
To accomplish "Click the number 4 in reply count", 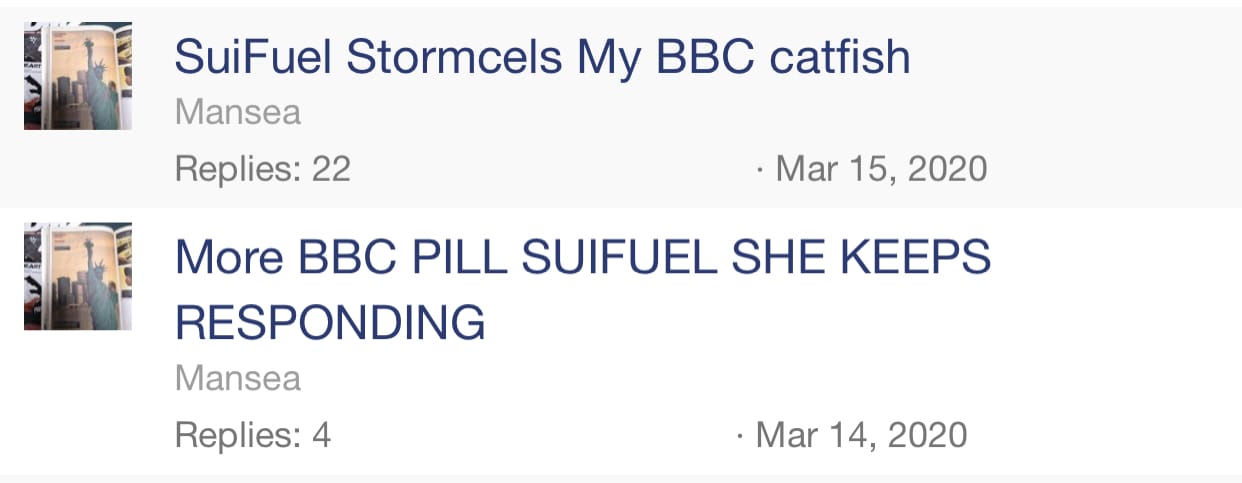I will pyautogui.click(x=321, y=435).
